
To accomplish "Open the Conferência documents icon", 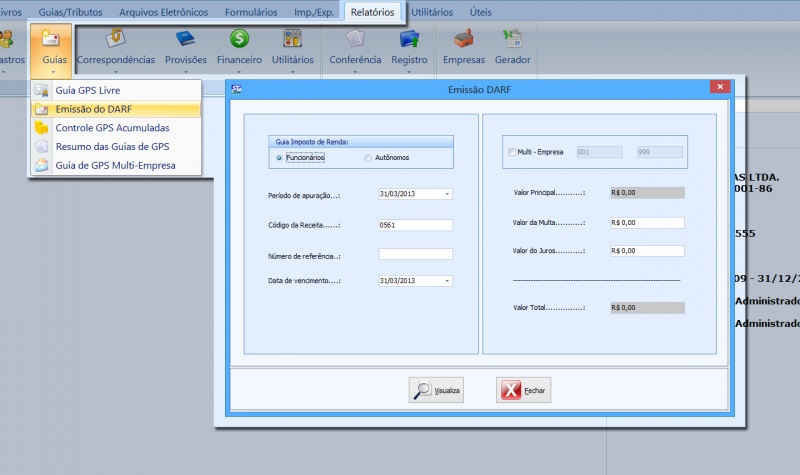I will 355,40.
